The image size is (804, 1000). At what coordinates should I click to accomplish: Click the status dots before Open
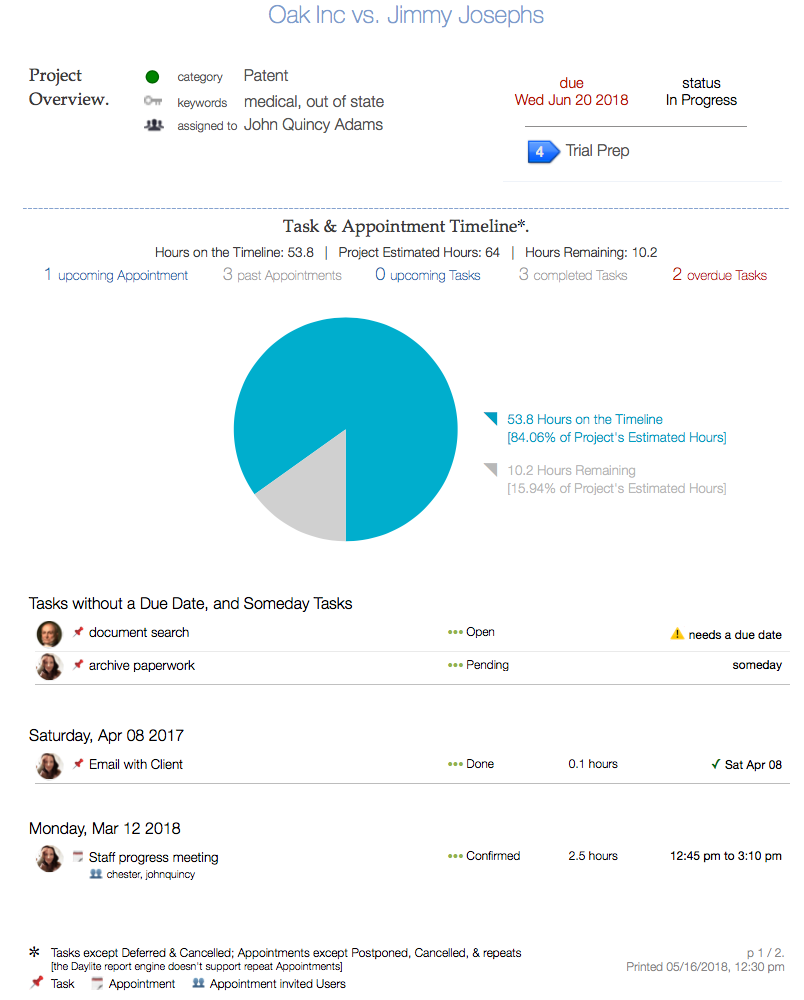[455, 632]
